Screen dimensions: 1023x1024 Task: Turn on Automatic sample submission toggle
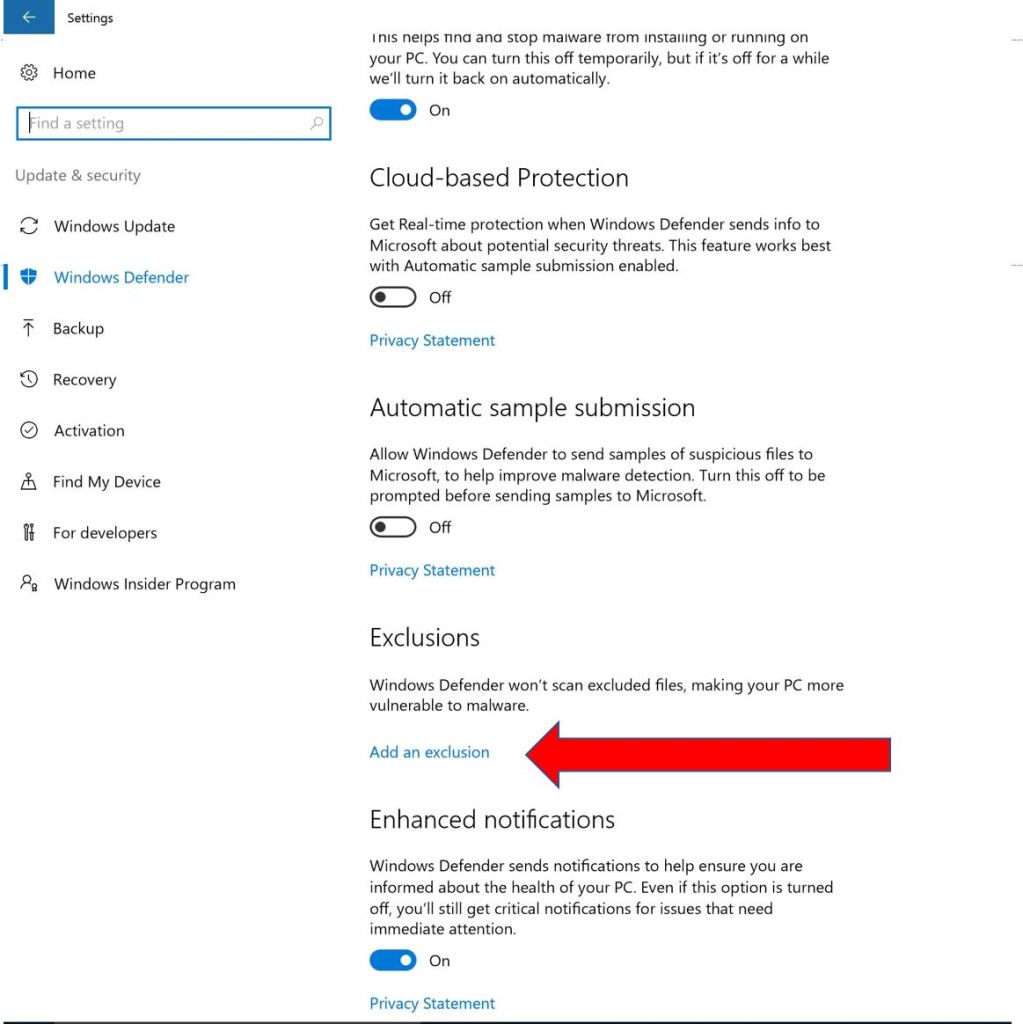(x=393, y=527)
